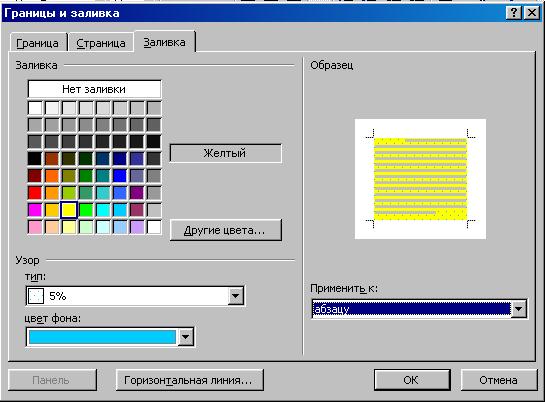Image resolution: width=545 pixels, height=402 pixels.
Task: Pick the light turquoise swatch in the last row
Action: [103, 227]
